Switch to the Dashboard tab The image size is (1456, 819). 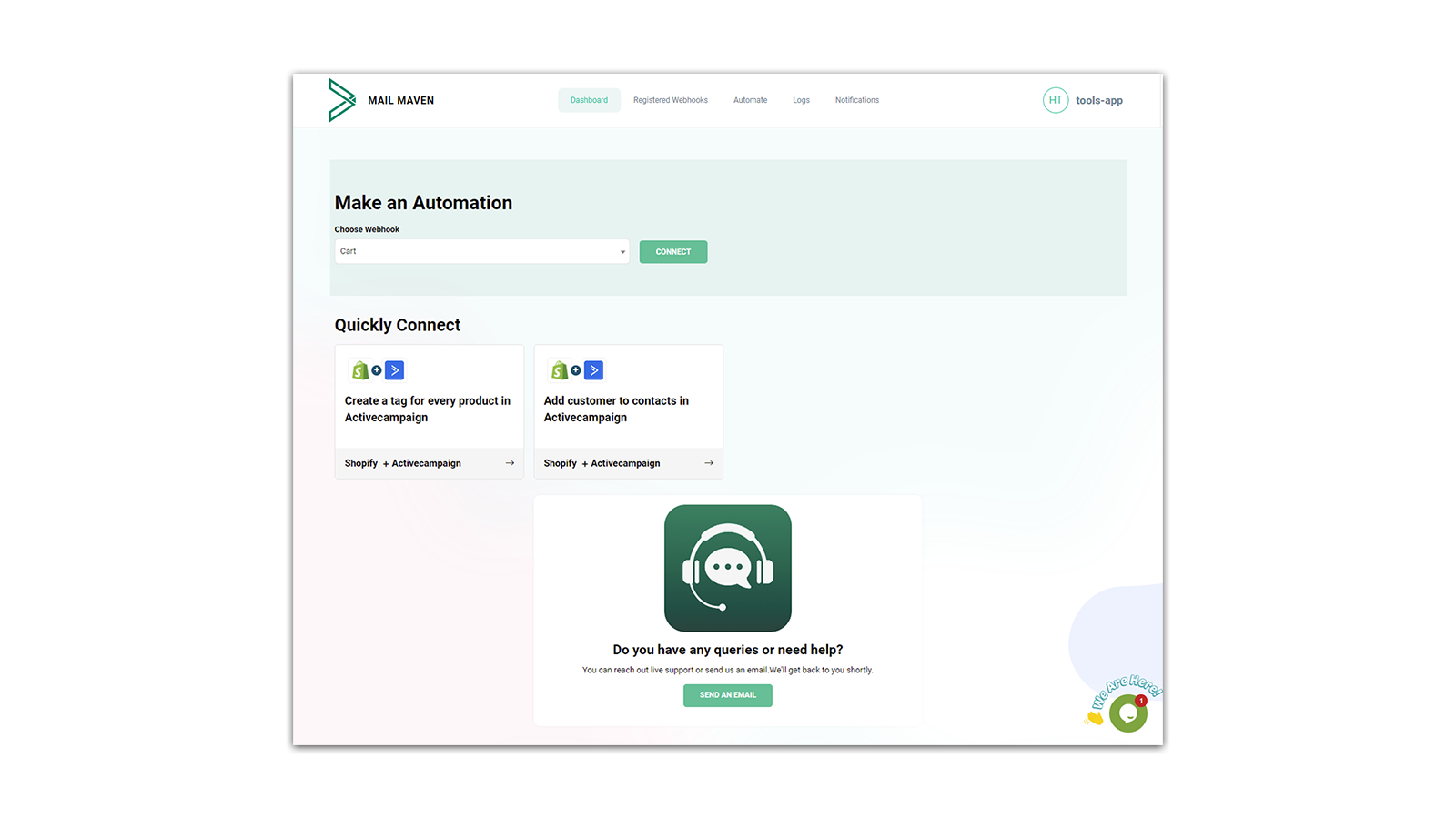[x=589, y=100]
